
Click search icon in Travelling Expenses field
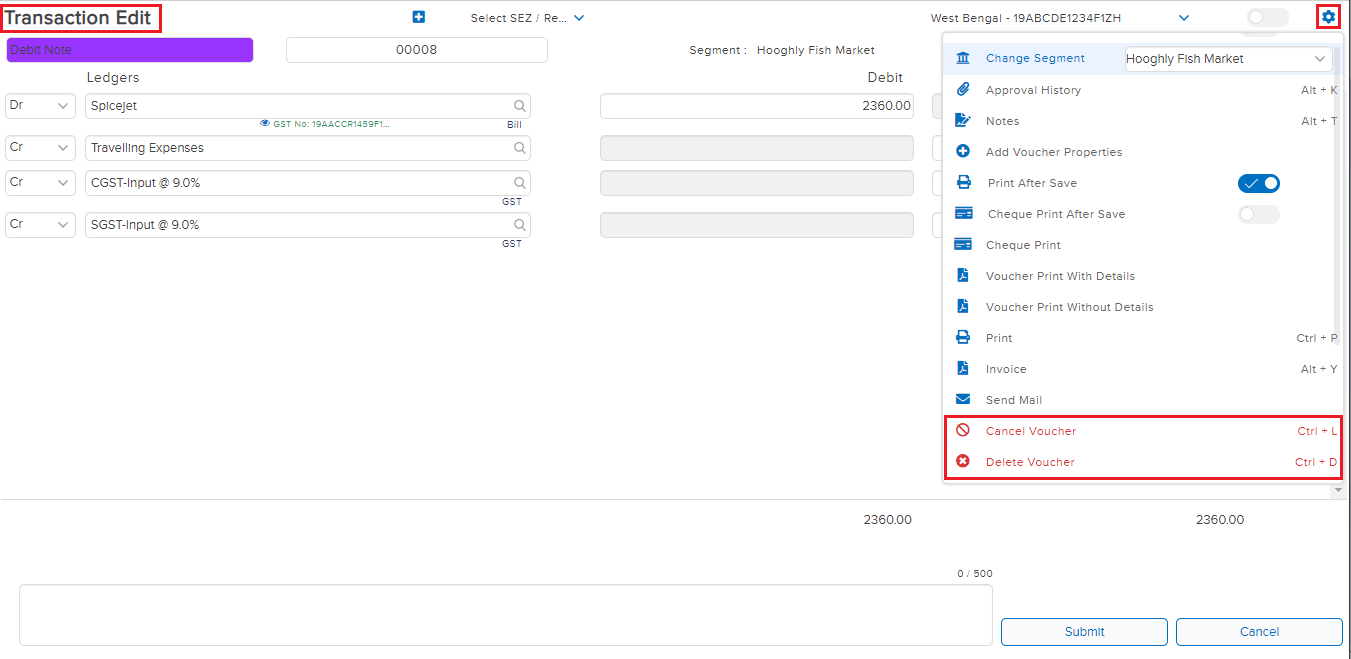click(x=520, y=148)
